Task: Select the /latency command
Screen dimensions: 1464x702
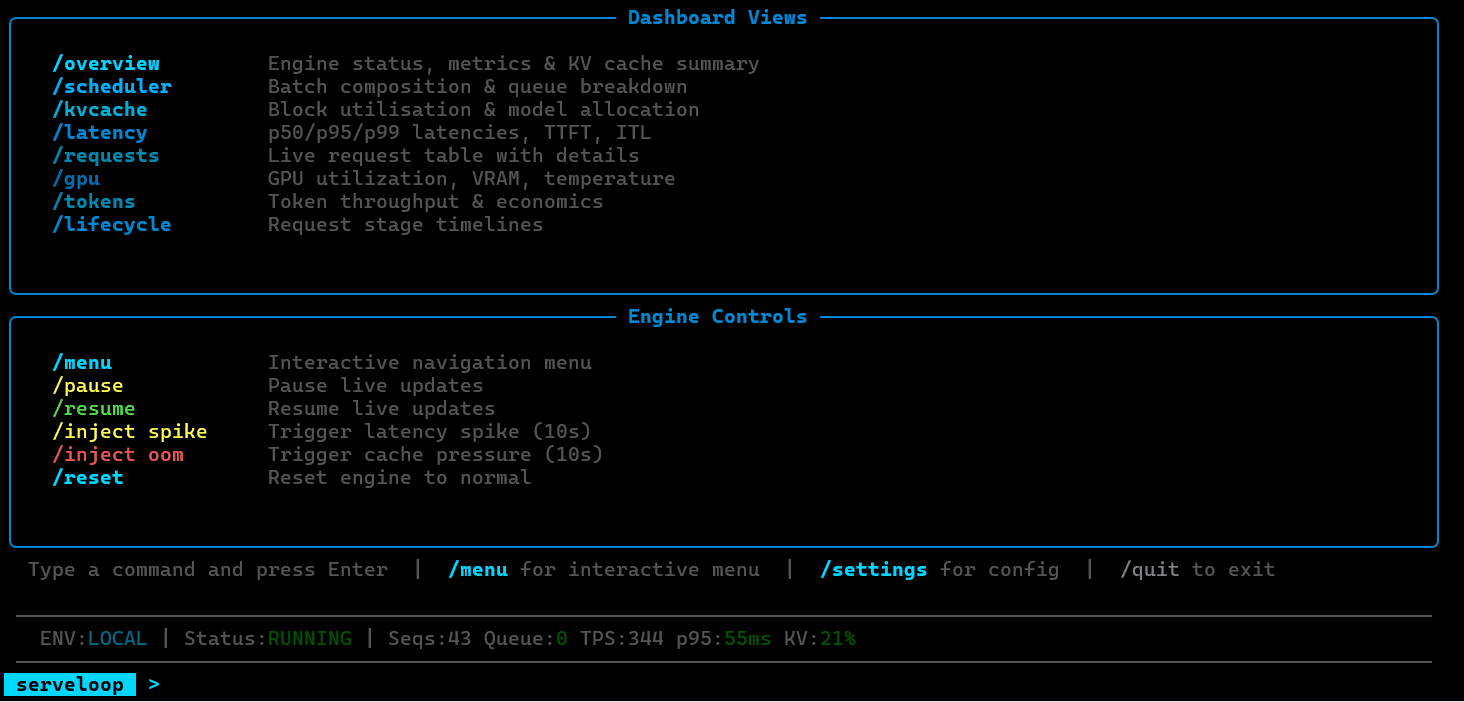Action: (100, 133)
